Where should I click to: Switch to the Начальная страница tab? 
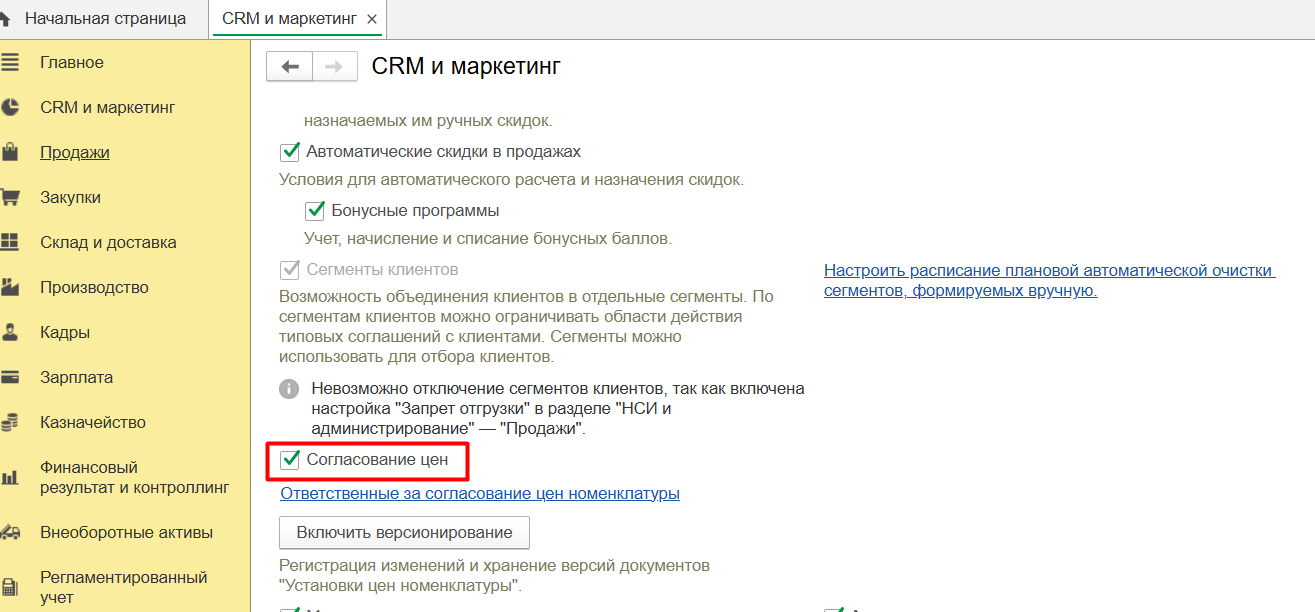(104, 19)
